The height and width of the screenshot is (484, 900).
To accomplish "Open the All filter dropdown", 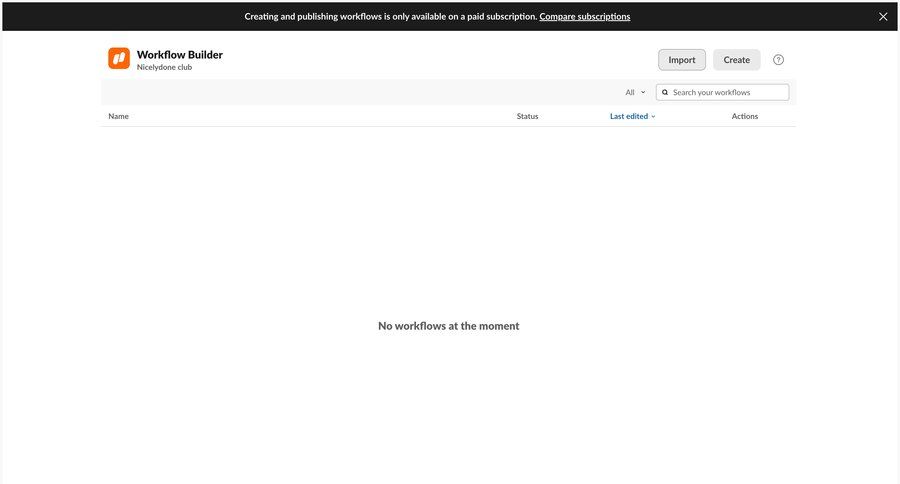I will 635,92.
